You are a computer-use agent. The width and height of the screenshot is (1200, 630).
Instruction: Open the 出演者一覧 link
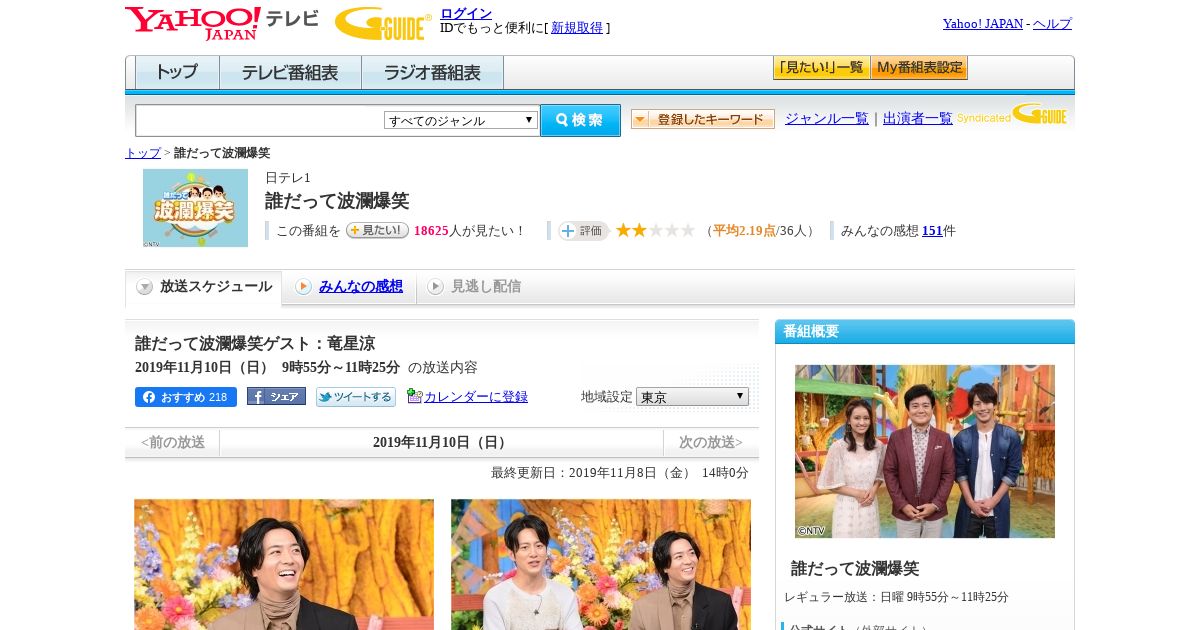[917, 118]
